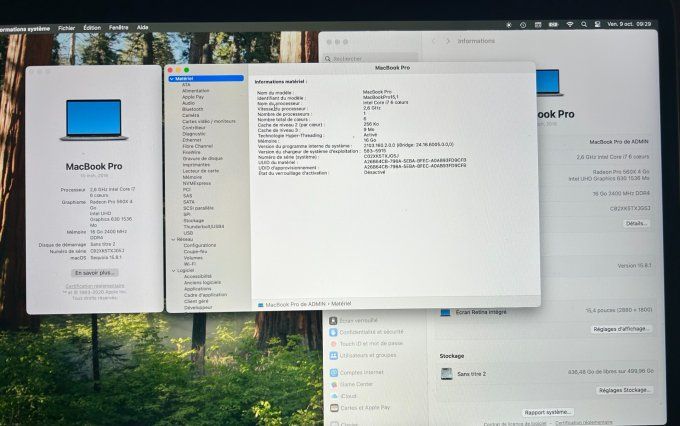Select Coupe-feu under Réseau
680x426 pixels.
point(195,252)
